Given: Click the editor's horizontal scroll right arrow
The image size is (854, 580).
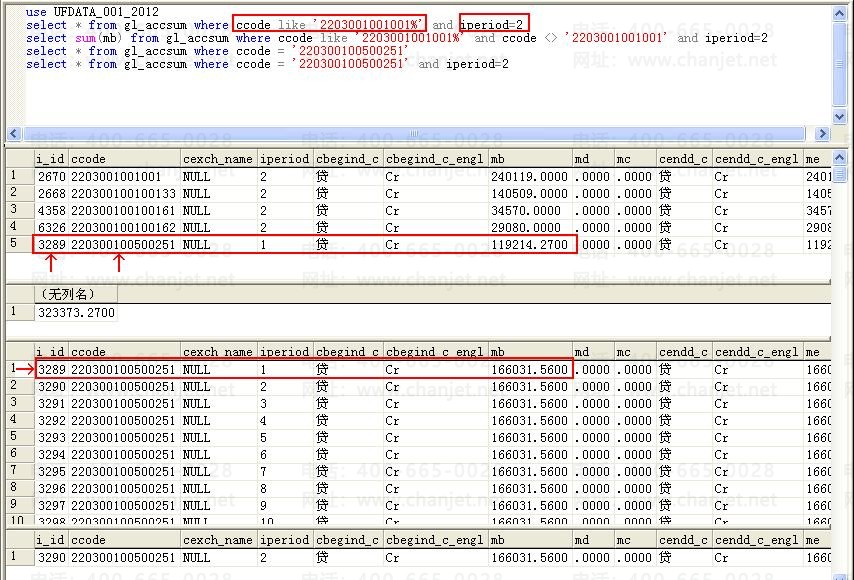Looking at the screenshot, I should pyautogui.click(x=823, y=134).
